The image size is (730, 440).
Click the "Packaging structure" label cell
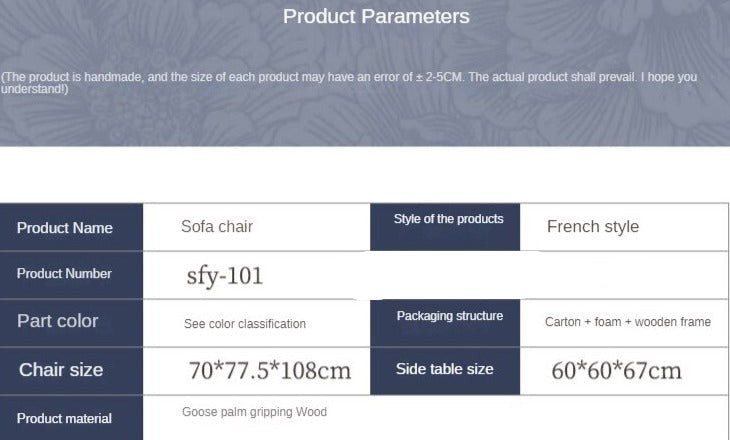[x=449, y=316]
